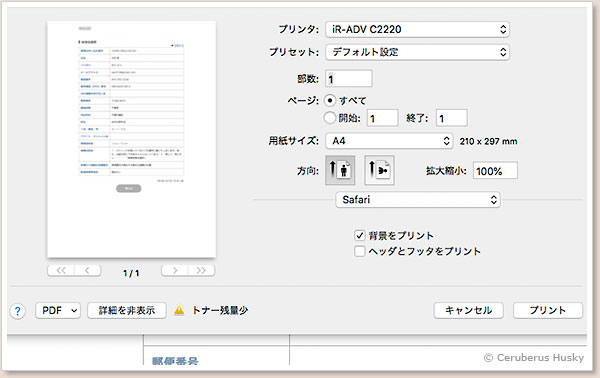The image size is (600, 378).
Task: Enable ヘッダとフッタをプリント checkbox
Action: [359, 251]
